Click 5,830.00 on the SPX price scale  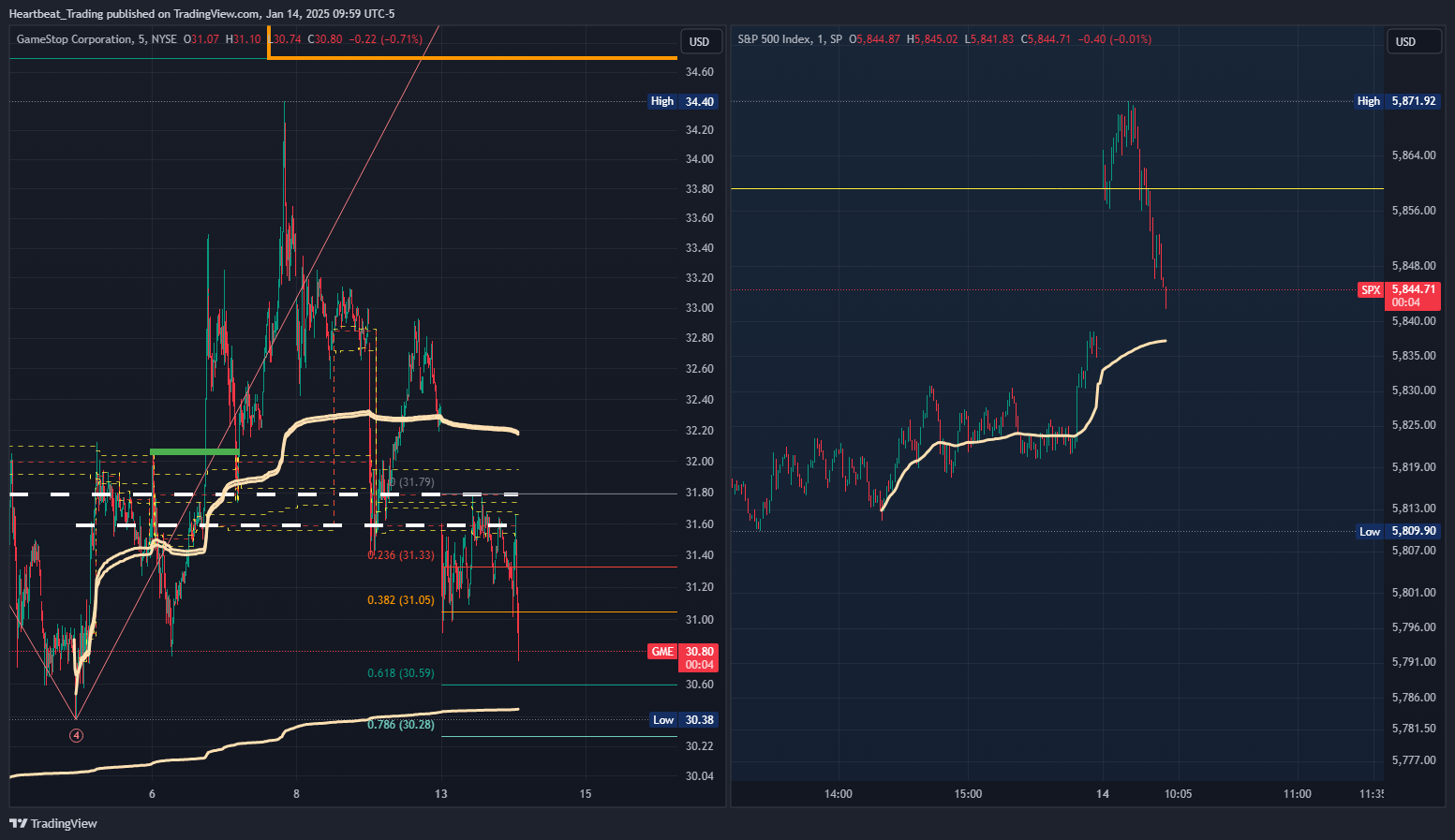click(1414, 391)
